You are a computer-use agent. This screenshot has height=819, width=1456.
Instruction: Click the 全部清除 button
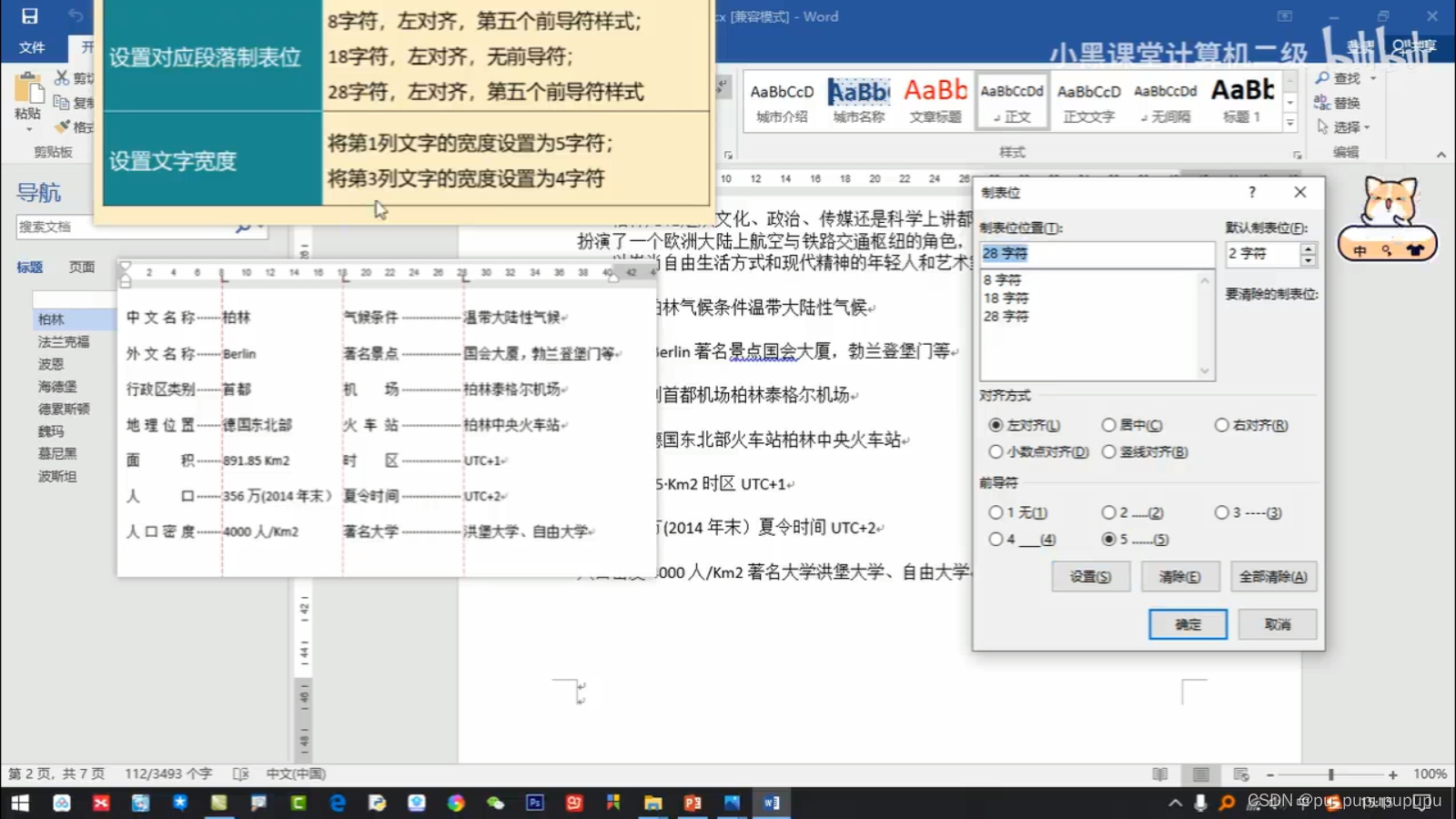pyautogui.click(x=1274, y=576)
